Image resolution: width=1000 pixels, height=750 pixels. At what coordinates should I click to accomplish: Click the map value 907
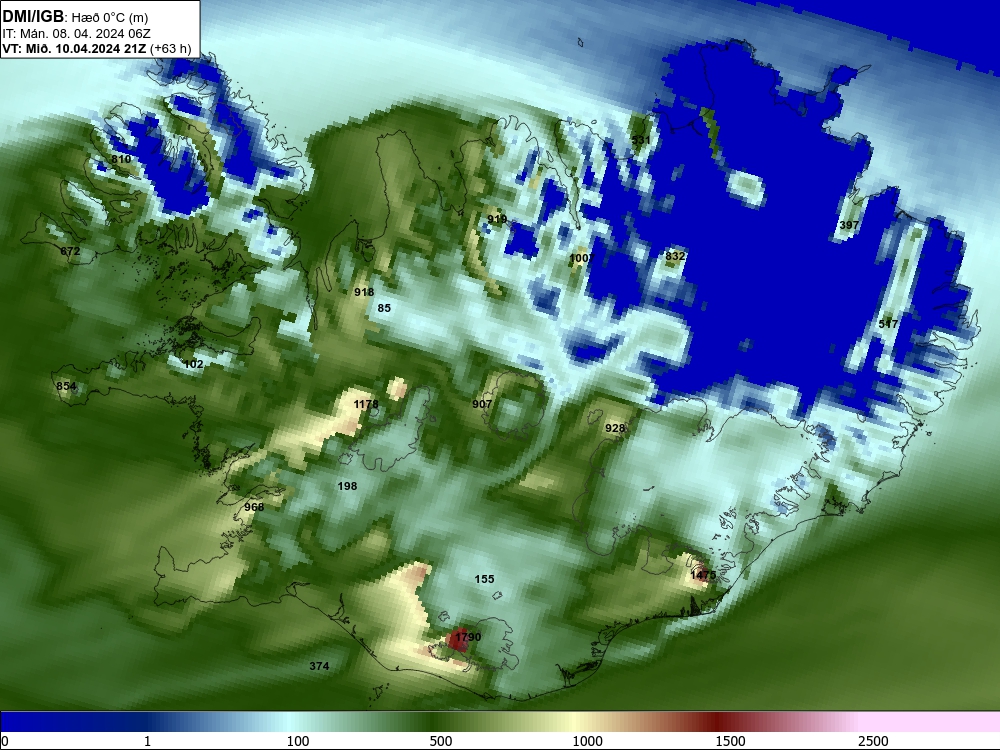coord(482,404)
